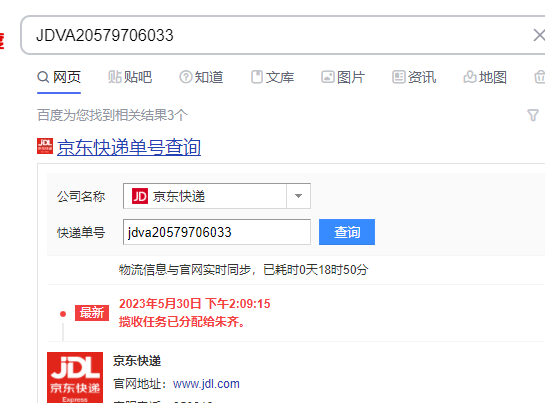The height and width of the screenshot is (403, 545).
Task: Select the 网页 magnifier search tab
Action: click(59, 77)
